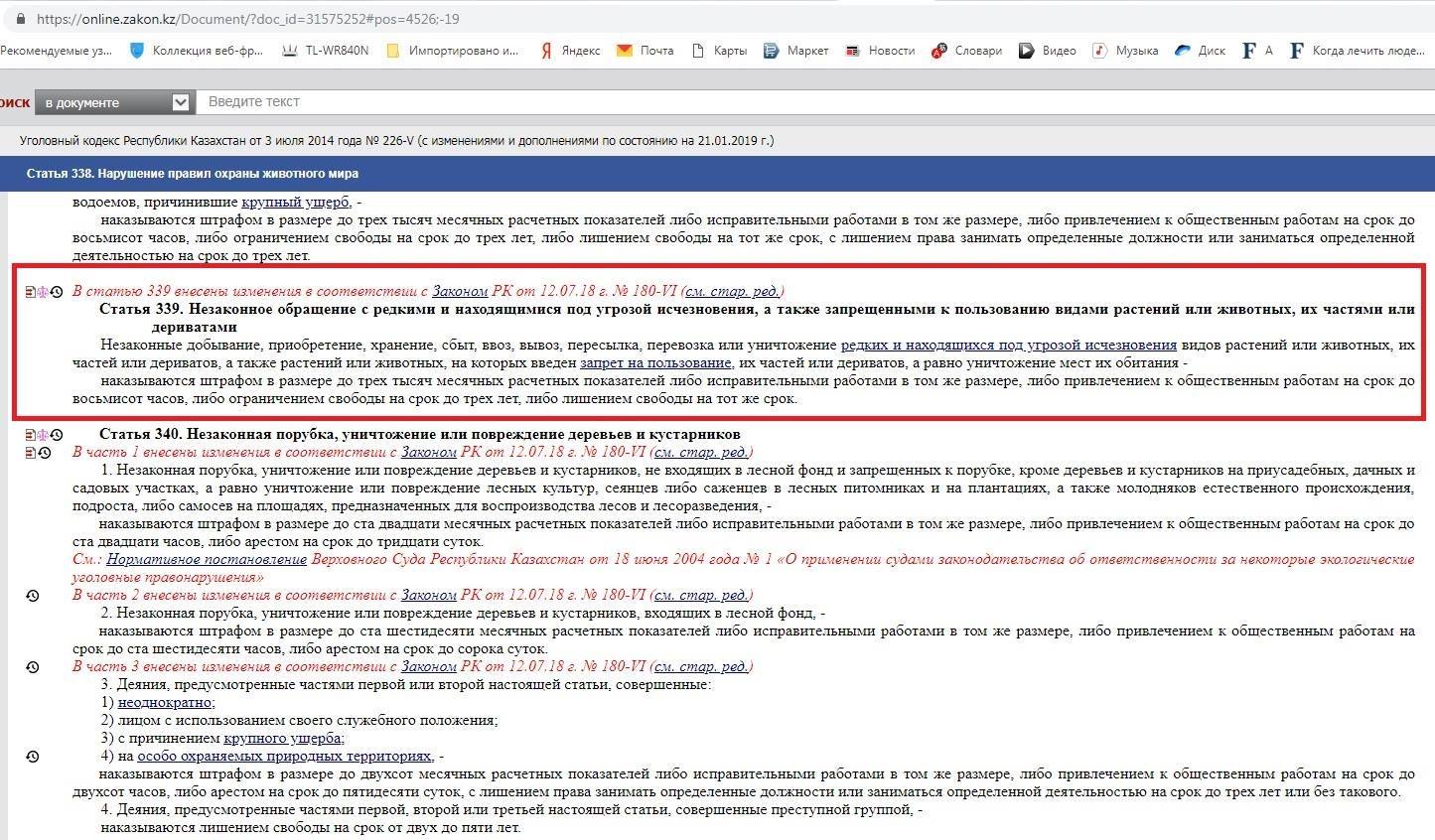The width and height of the screenshot is (1435, 840).
Task: Open 'Законом' link in Article 339 amendment note
Action: click(x=460, y=292)
